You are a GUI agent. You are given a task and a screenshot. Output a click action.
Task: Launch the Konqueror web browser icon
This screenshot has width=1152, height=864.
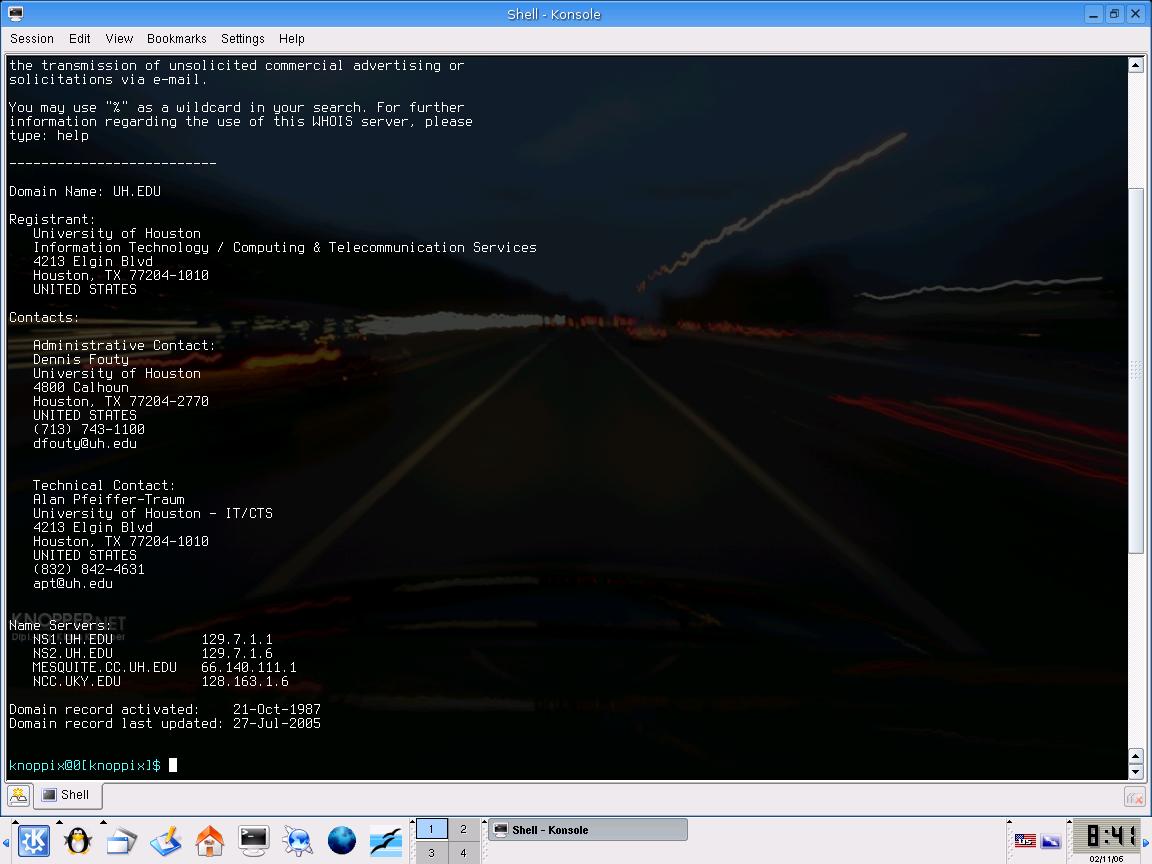298,840
